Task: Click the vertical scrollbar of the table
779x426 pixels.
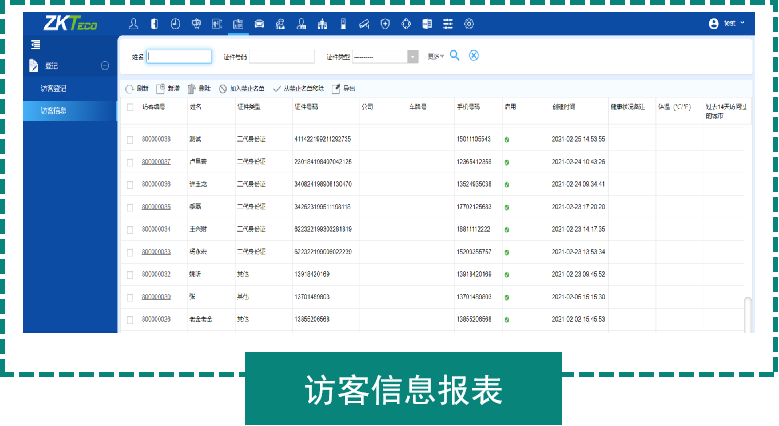Action: click(x=746, y=312)
